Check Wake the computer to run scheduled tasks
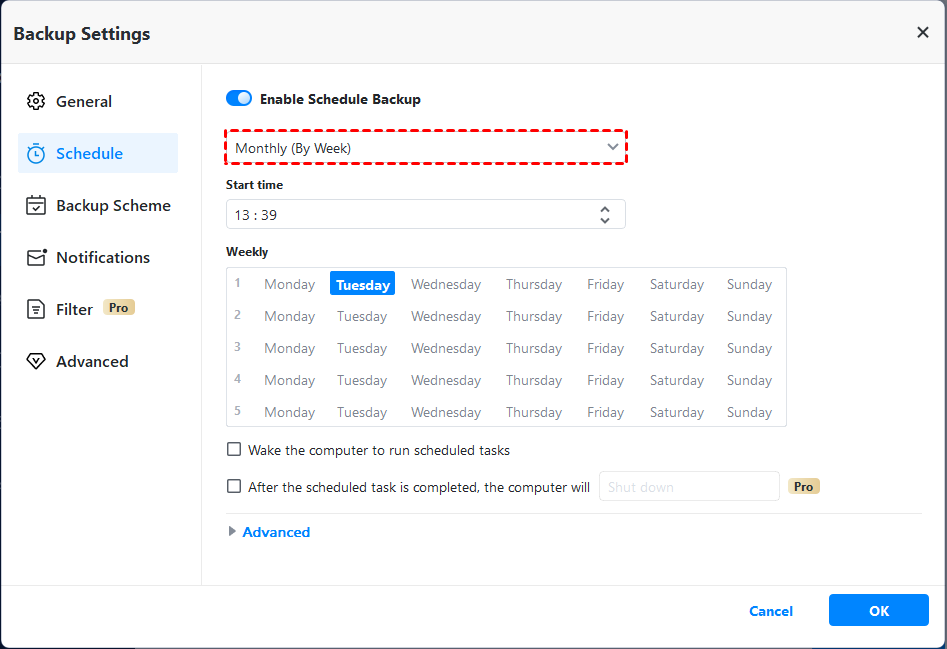Image resolution: width=947 pixels, height=649 pixels. click(x=234, y=450)
